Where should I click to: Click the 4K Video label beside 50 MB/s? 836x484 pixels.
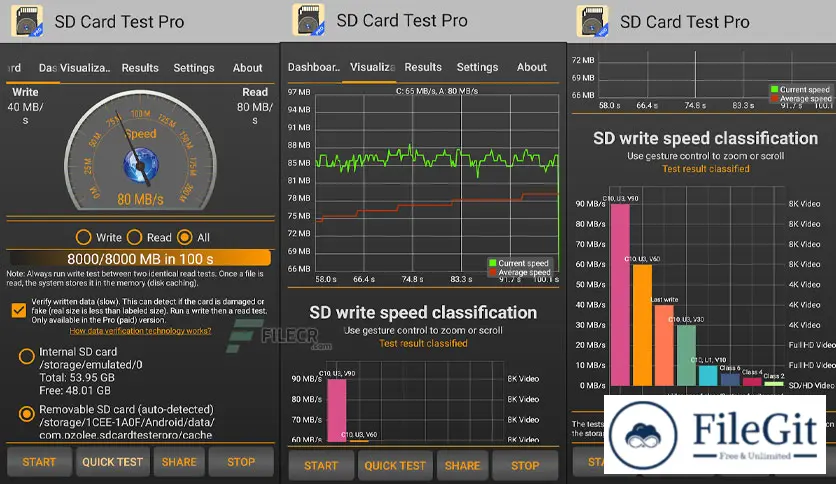(805, 285)
